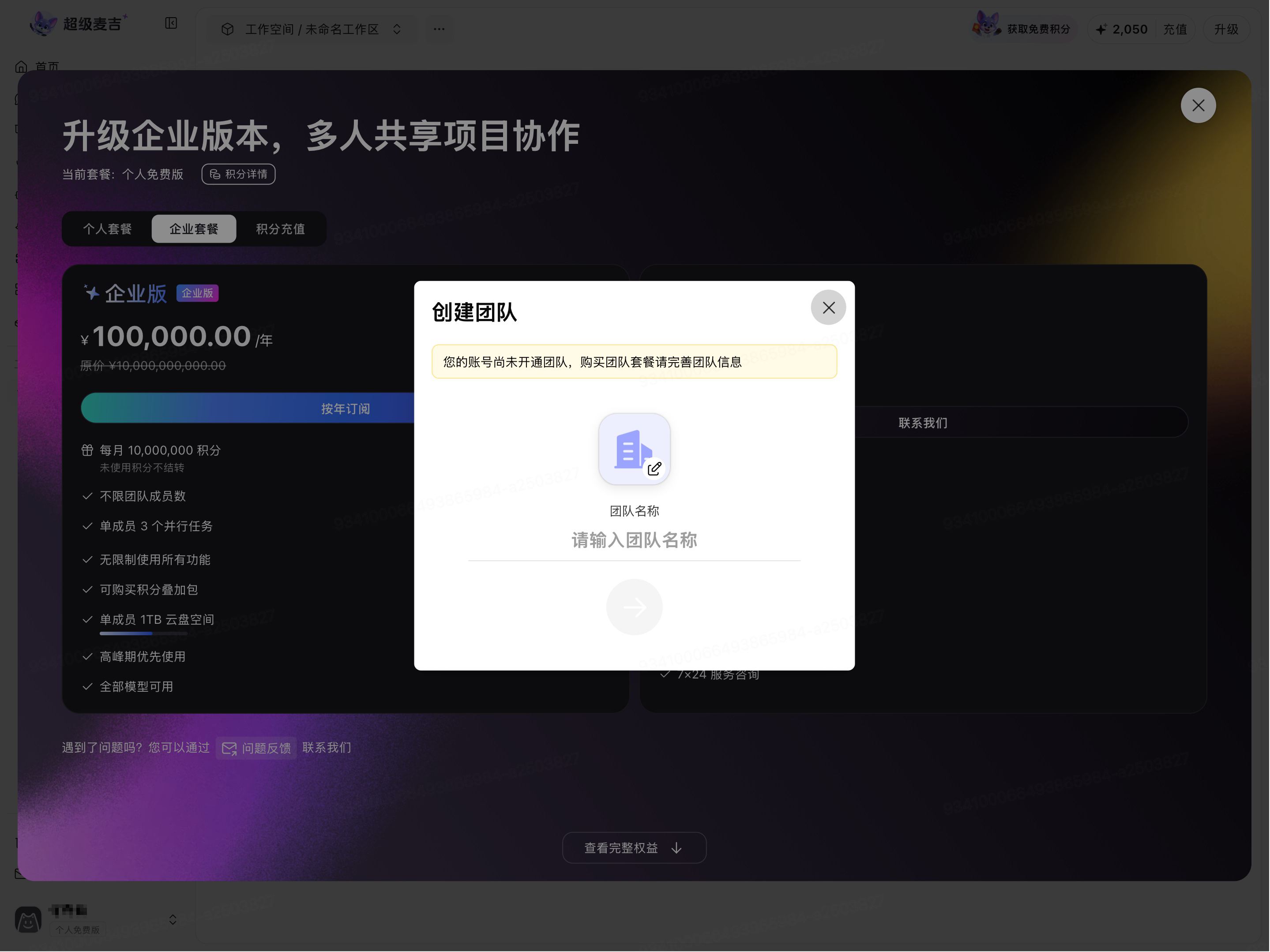The height and width of the screenshot is (952, 1270).
Task: Click 联系我们 link at the bottom
Action: (327, 748)
